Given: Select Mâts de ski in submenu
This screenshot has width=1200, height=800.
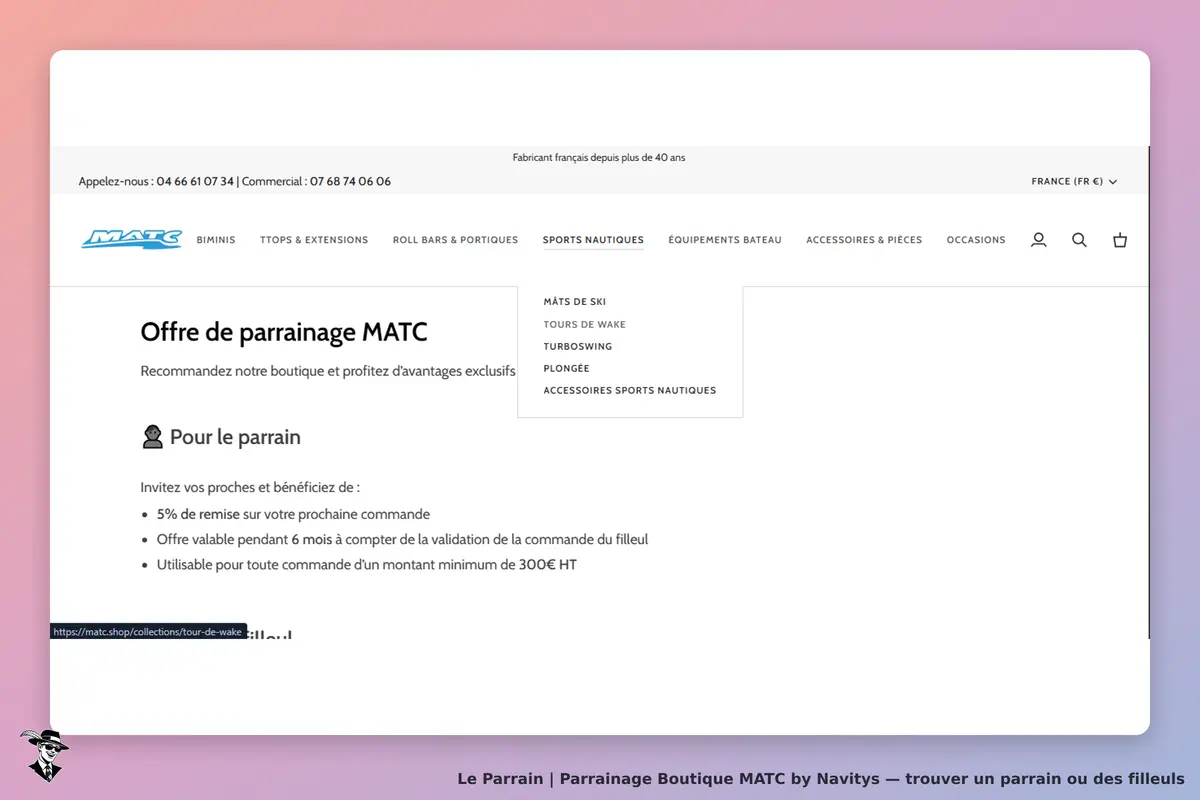Looking at the screenshot, I should [575, 302].
